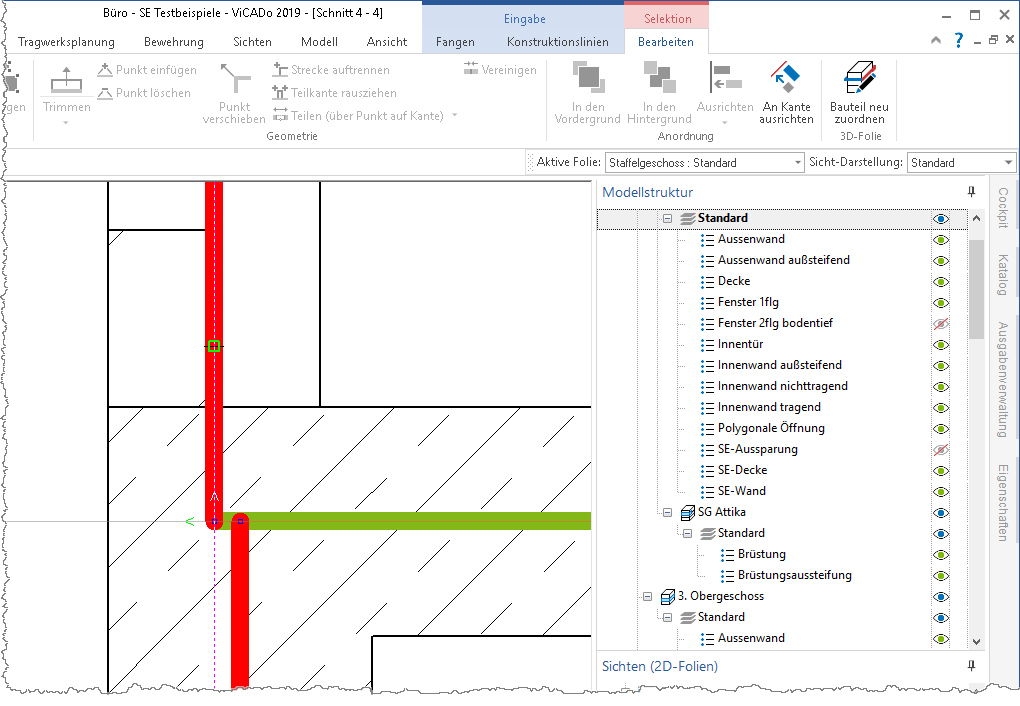Image resolution: width=1020 pixels, height=706 pixels.
Task: Show Fenster 2flg bodentief layer
Action: tap(941, 323)
